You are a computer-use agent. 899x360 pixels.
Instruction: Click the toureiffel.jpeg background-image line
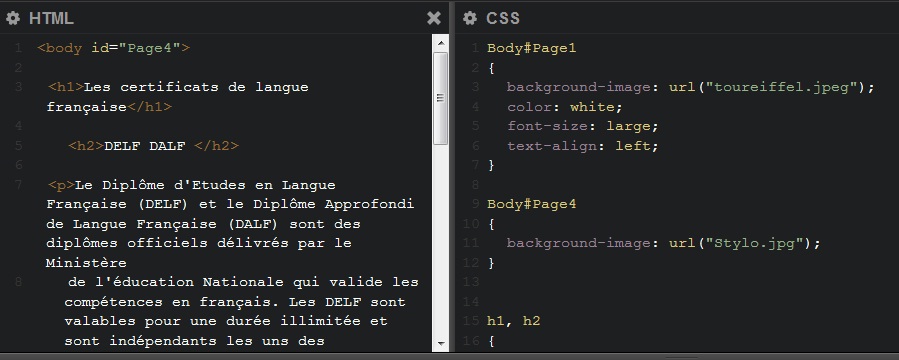tap(691, 87)
